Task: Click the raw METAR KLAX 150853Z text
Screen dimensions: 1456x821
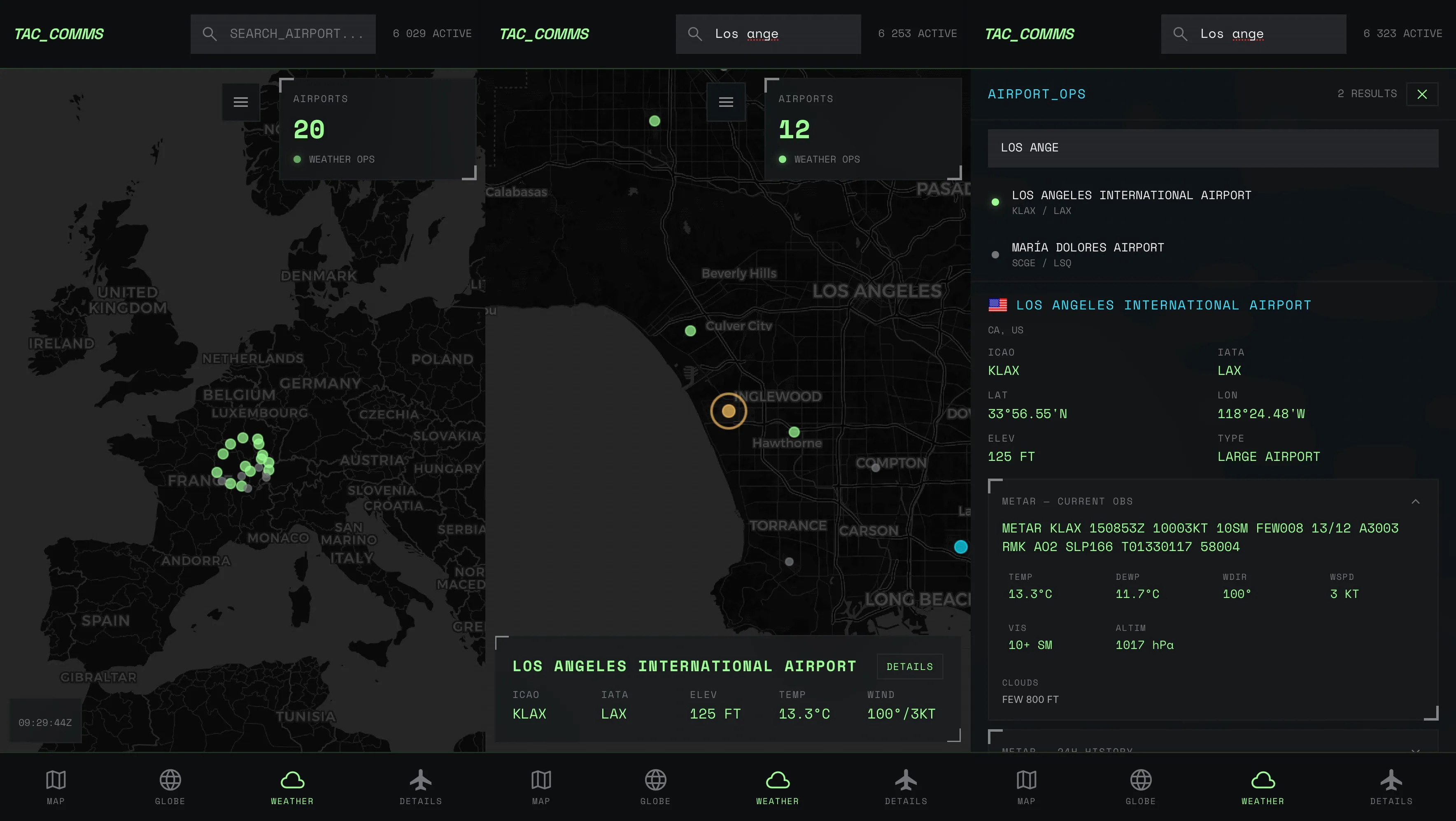Action: click(1200, 537)
